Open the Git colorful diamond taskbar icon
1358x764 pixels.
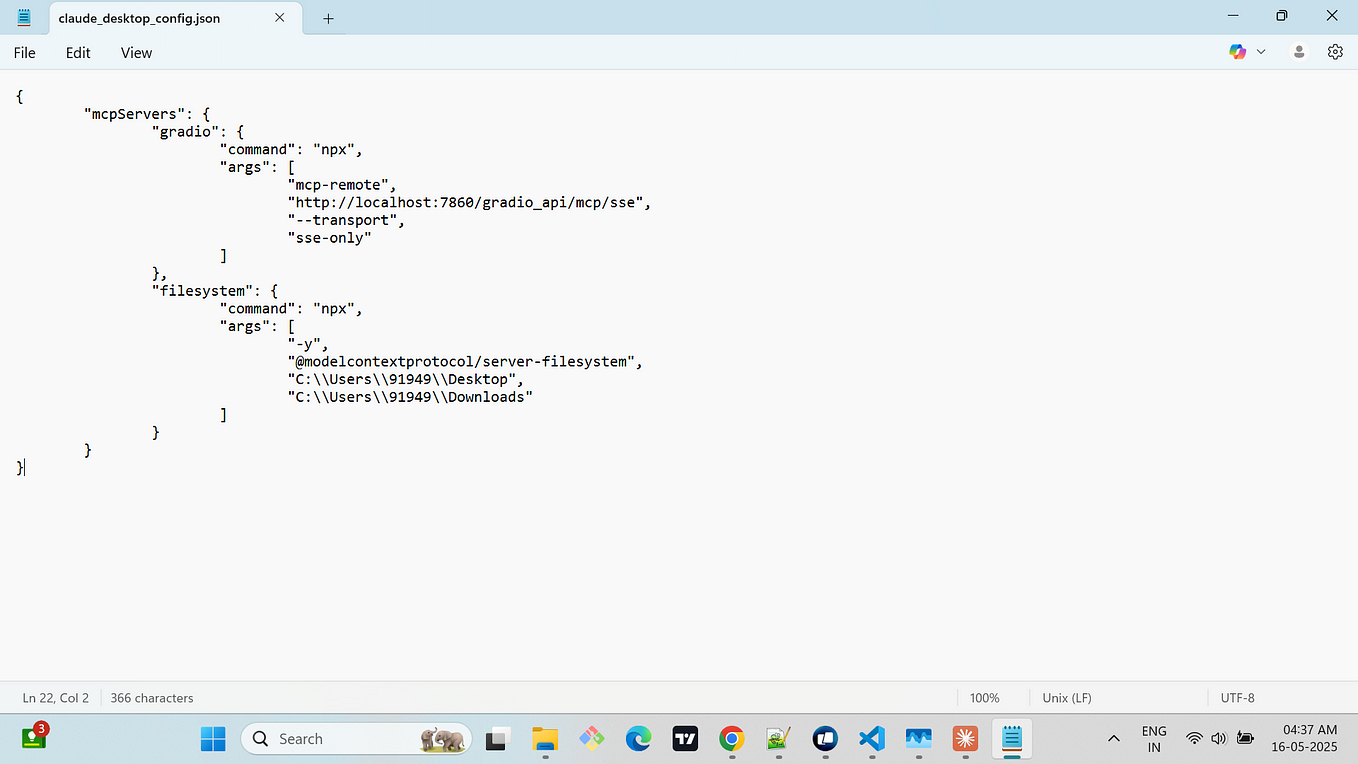[x=591, y=739]
